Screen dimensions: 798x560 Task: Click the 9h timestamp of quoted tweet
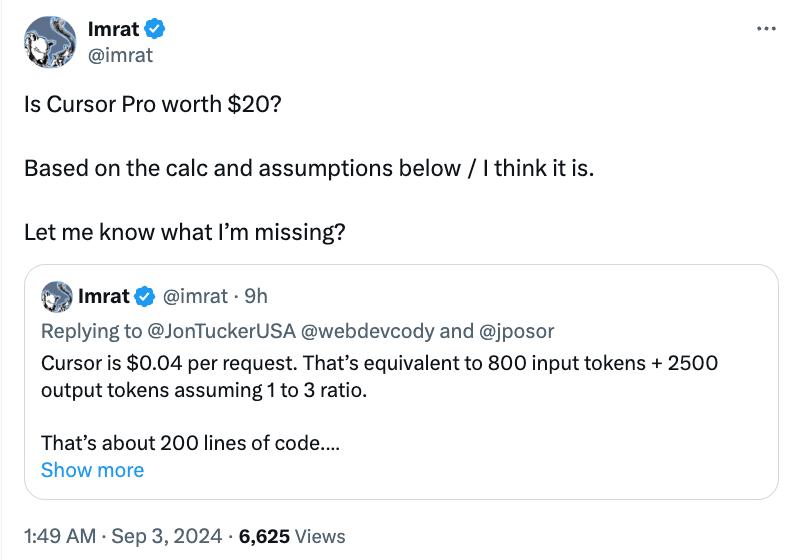pyautogui.click(x=256, y=296)
